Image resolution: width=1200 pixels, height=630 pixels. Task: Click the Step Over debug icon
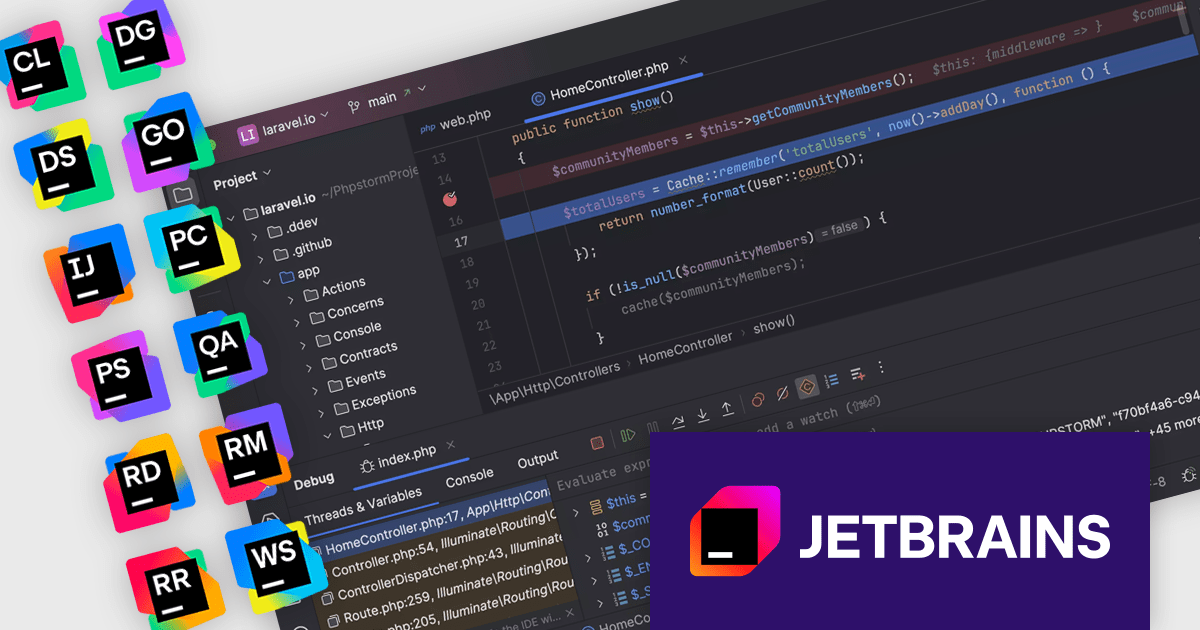[x=679, y=421]
